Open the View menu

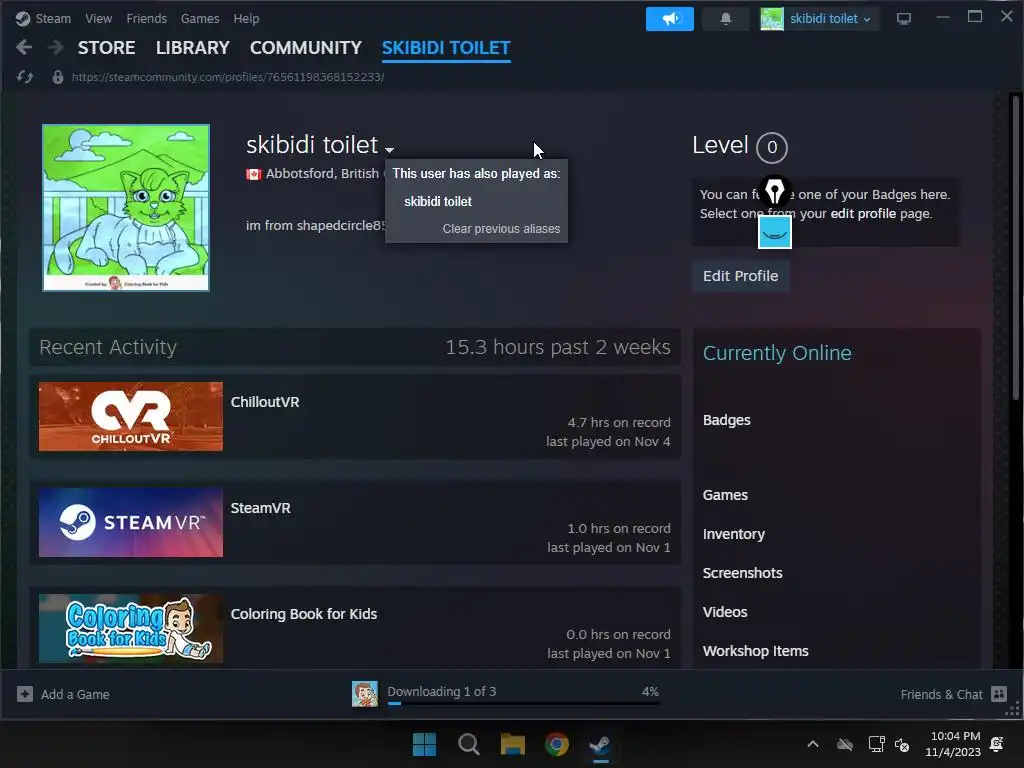[x=99, y=18]
